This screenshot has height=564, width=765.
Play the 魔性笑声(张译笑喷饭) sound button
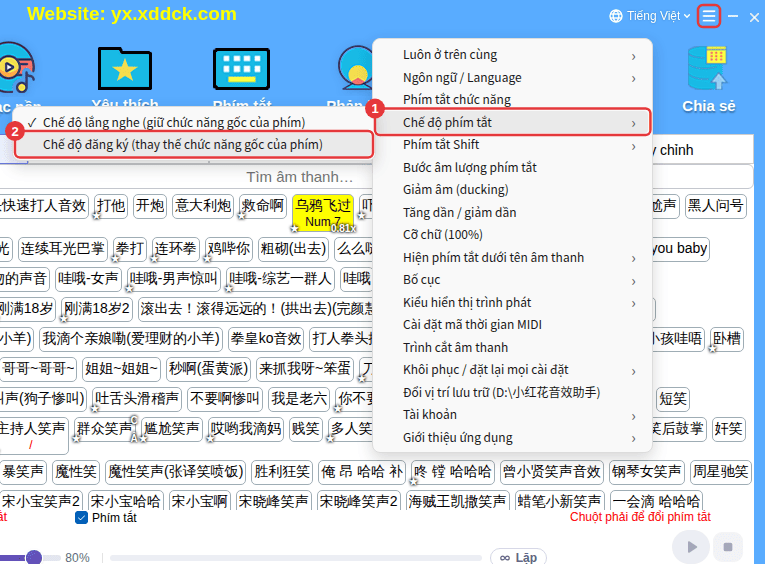tap(176, 472)
